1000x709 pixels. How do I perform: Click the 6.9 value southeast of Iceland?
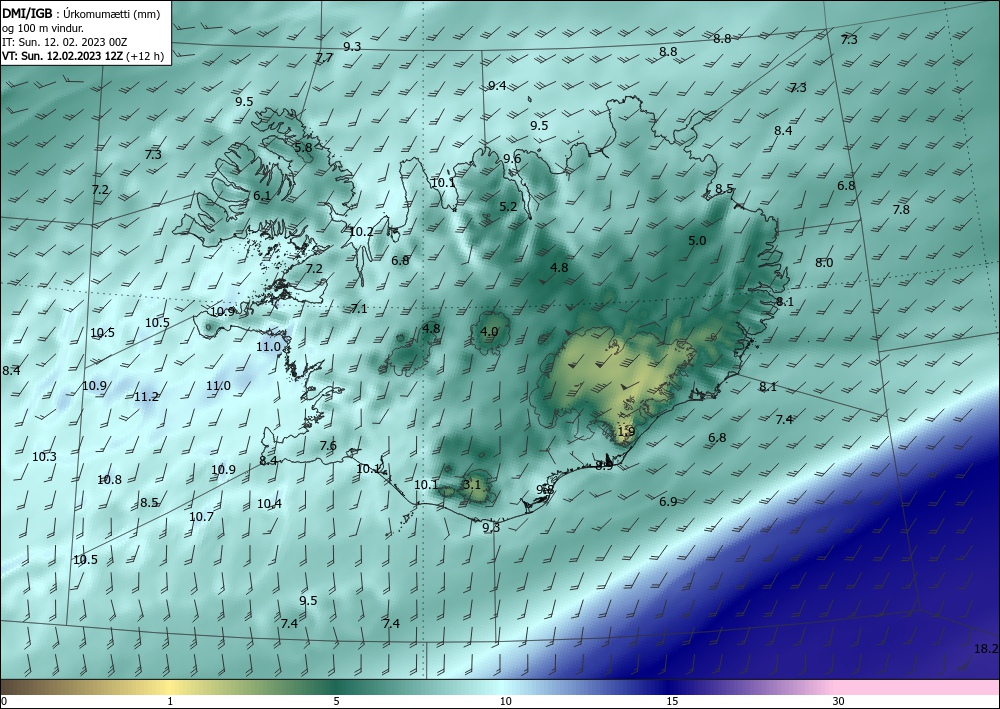tap(668, 502)
